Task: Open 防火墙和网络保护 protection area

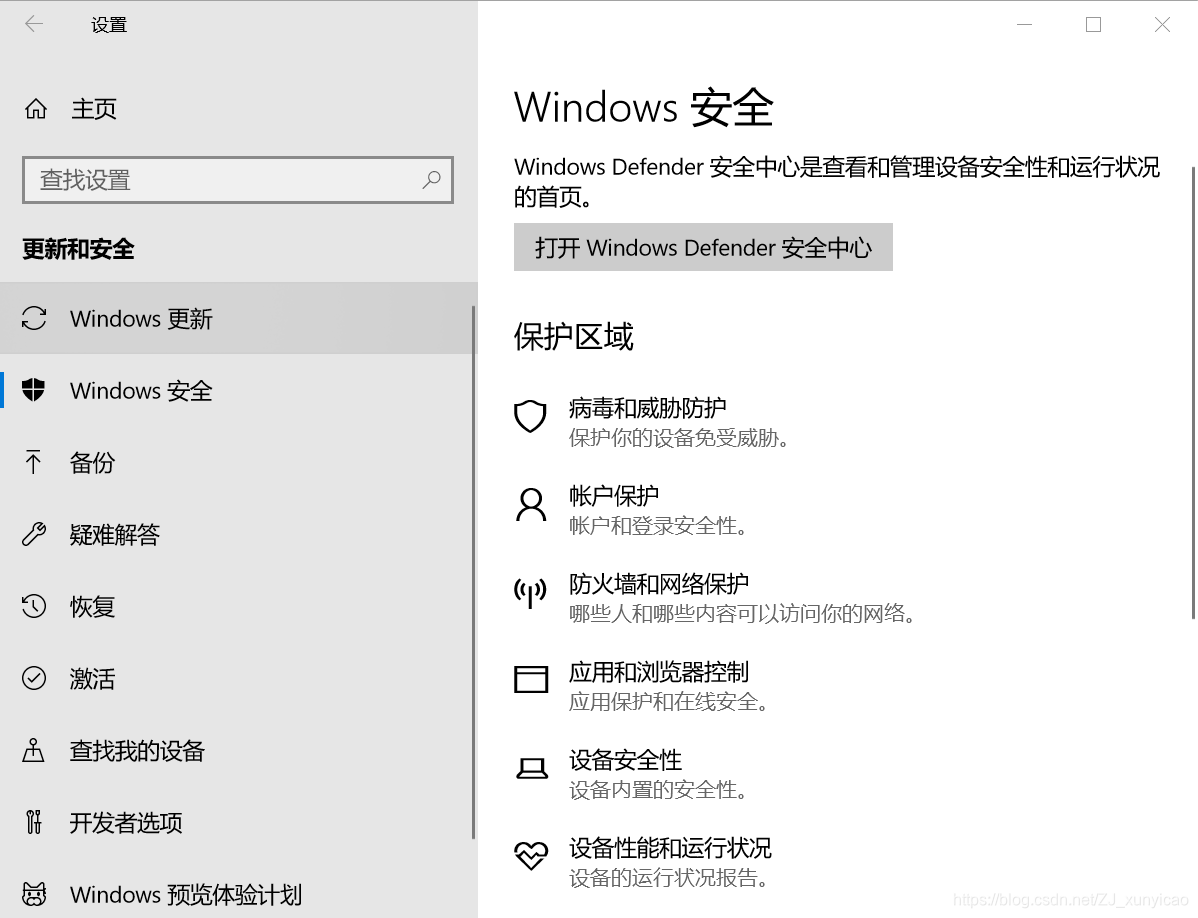Action: [714, 598]
